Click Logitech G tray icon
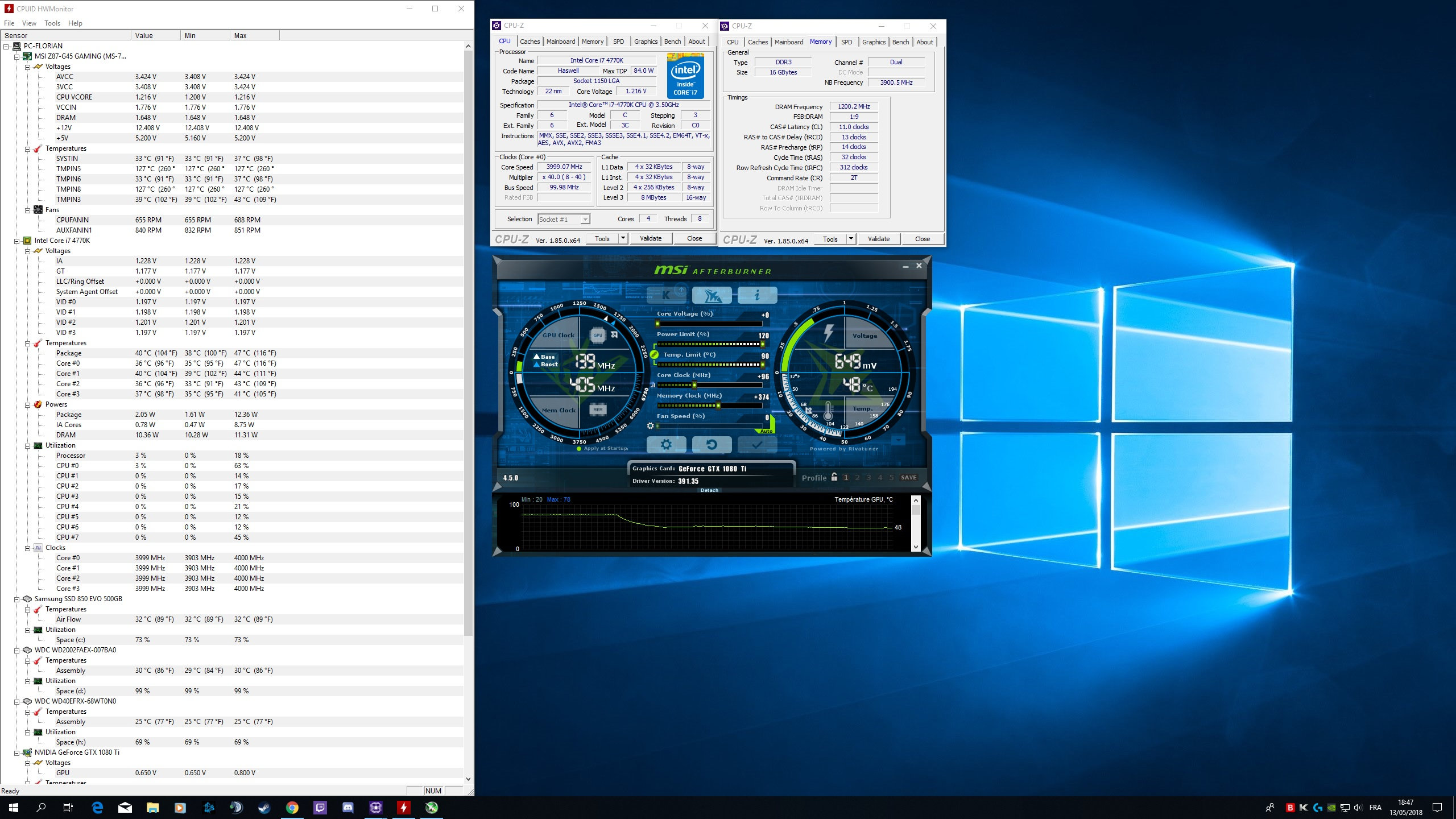Image resolution: width=1456 pixels, height=819 pixels. (1318, 808)
